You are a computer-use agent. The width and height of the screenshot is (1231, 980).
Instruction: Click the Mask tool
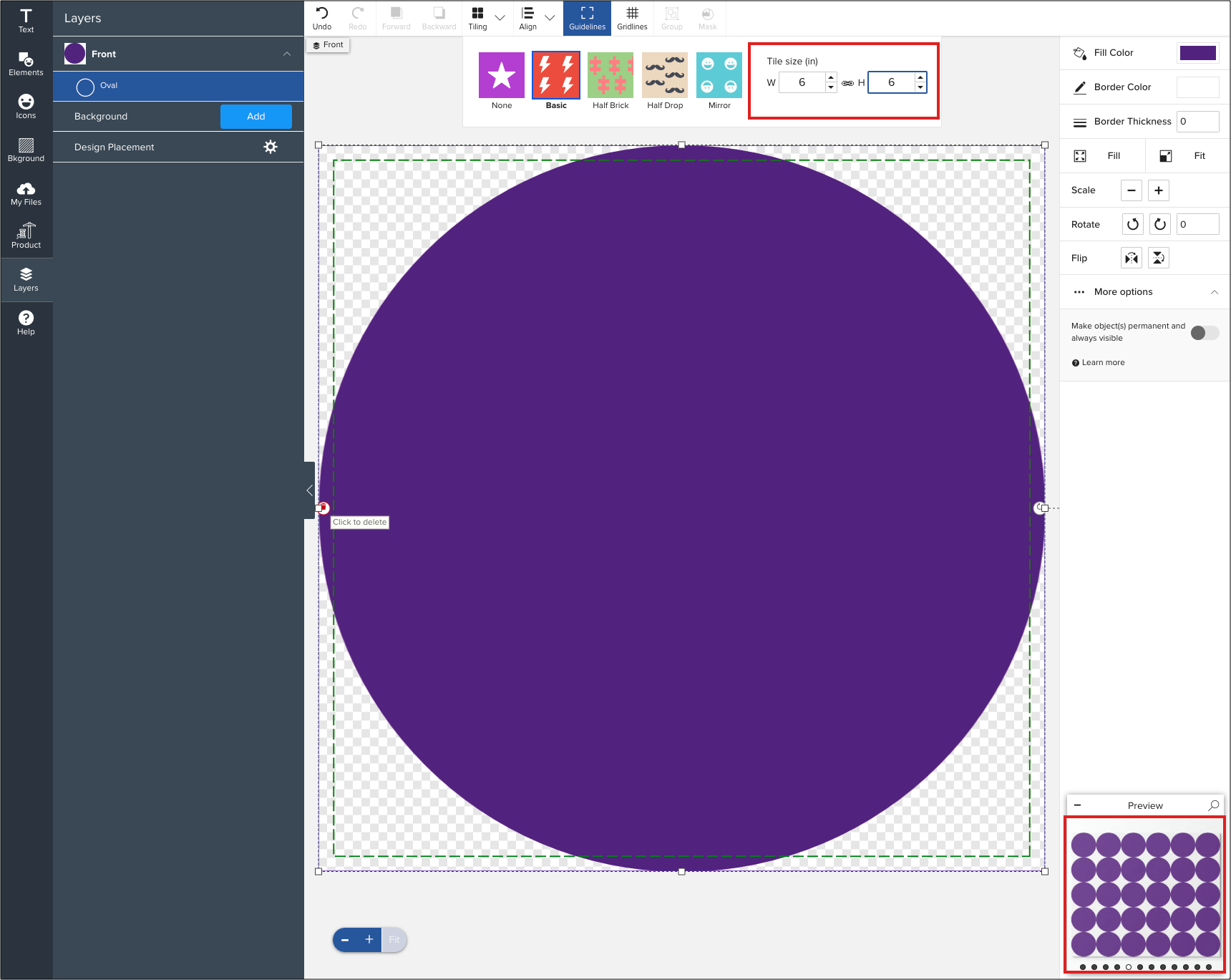(x=707, y=19)
